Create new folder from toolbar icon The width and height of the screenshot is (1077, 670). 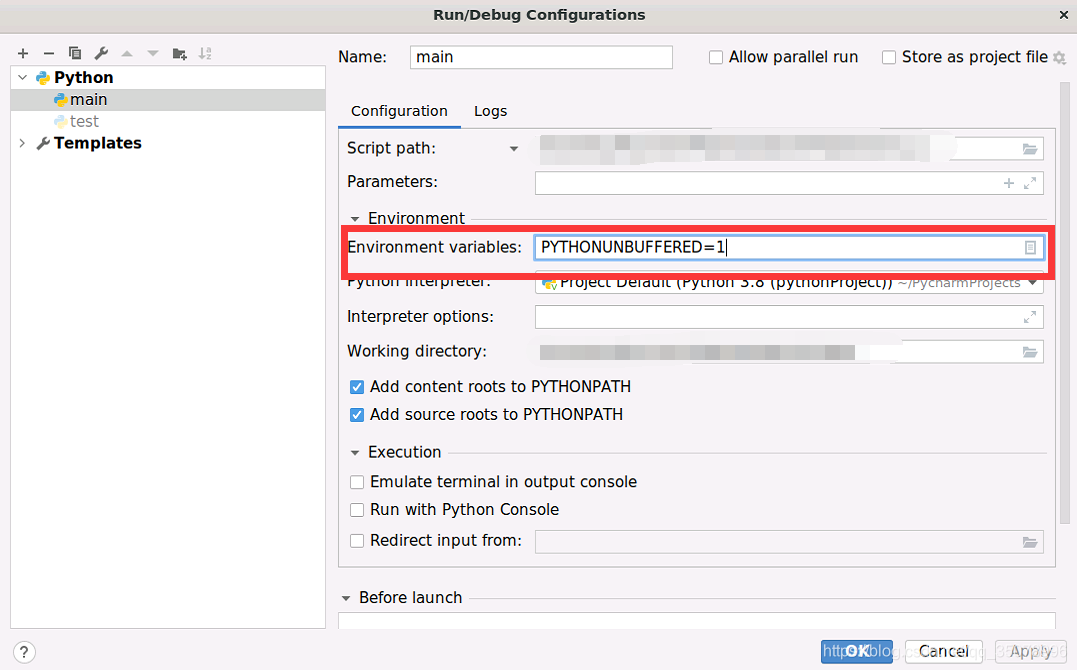[x=179, y=54]
